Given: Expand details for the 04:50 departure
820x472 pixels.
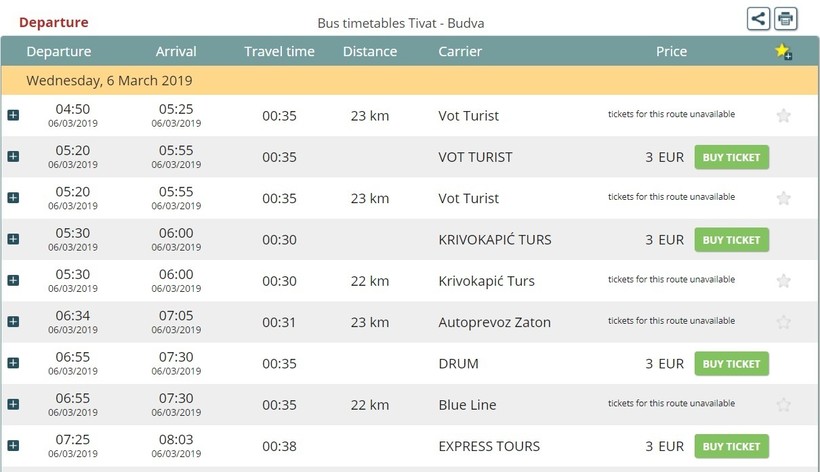Looking at the screenshot, I should pos(14,115).
